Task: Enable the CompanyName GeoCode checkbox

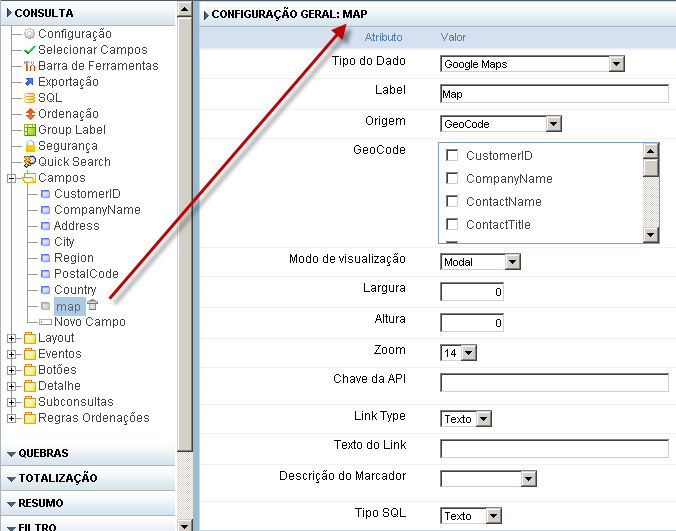Action: (x=452, y=179)
